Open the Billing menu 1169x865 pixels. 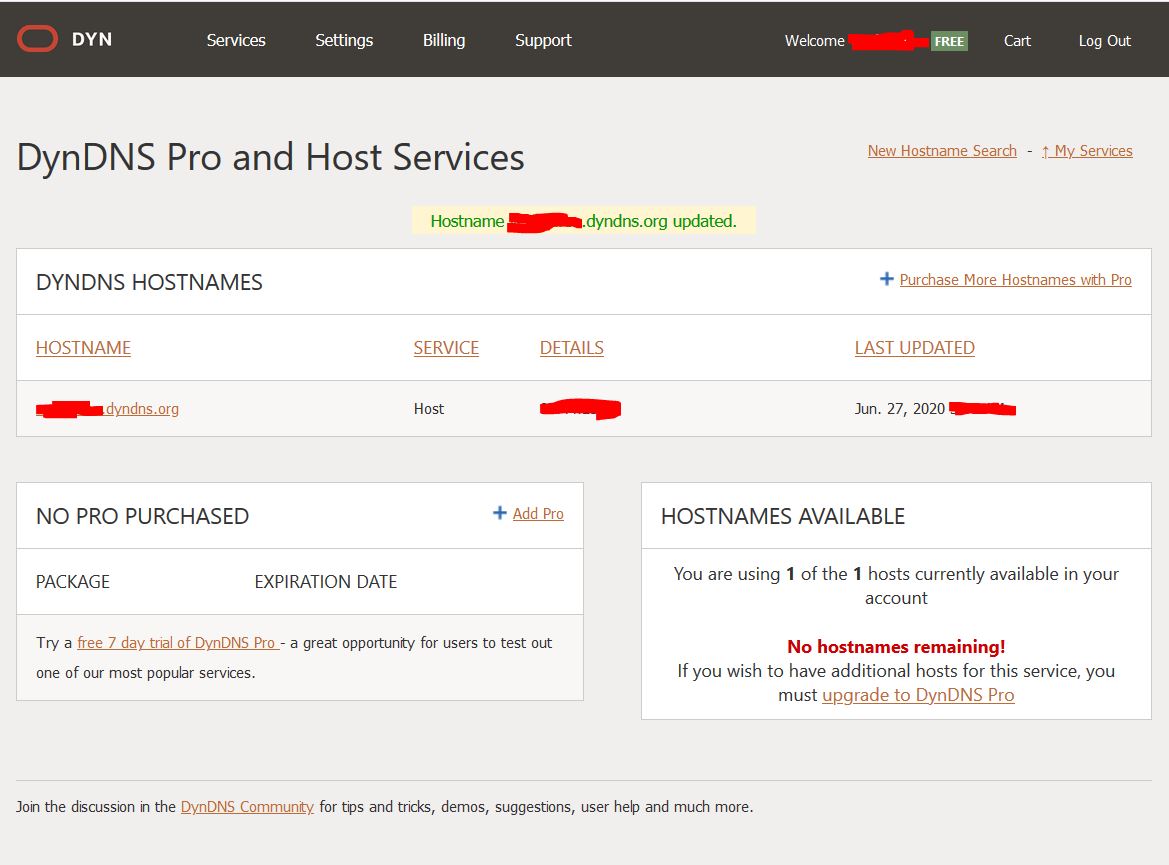pos(444,40)
